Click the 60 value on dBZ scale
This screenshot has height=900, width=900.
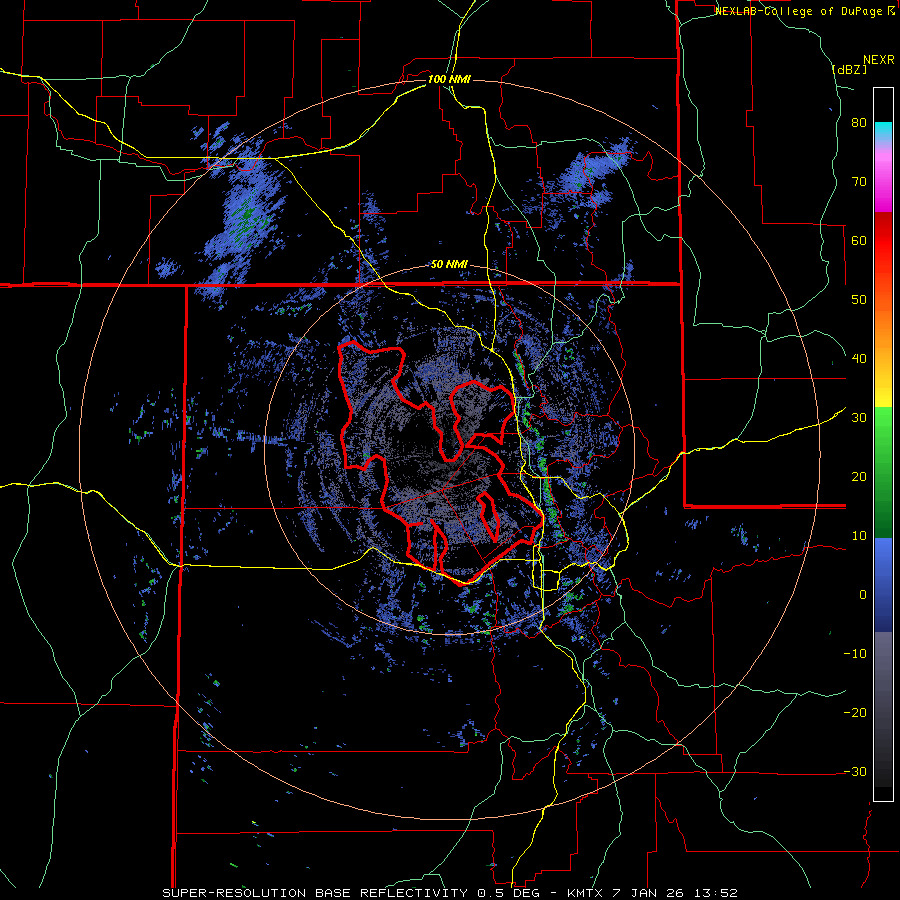click(x=859, y=240)
